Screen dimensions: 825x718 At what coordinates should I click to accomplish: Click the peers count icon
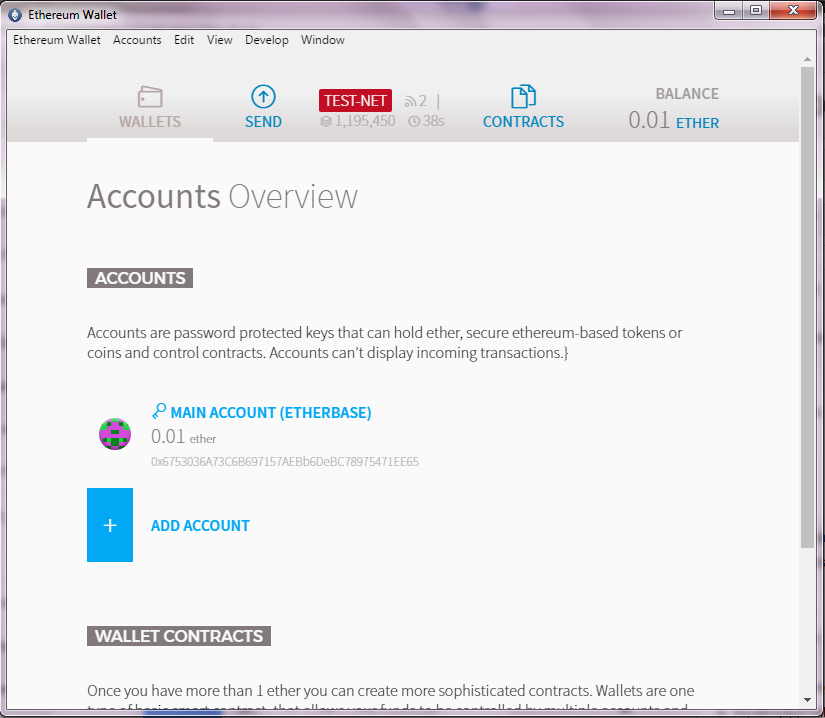pos(410,101)
